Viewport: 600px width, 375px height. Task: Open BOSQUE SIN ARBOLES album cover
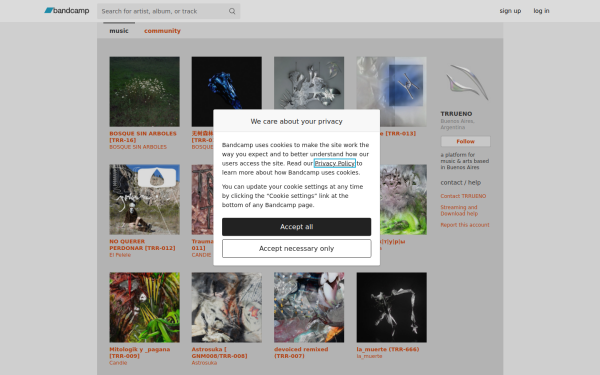tap(145, 92)
